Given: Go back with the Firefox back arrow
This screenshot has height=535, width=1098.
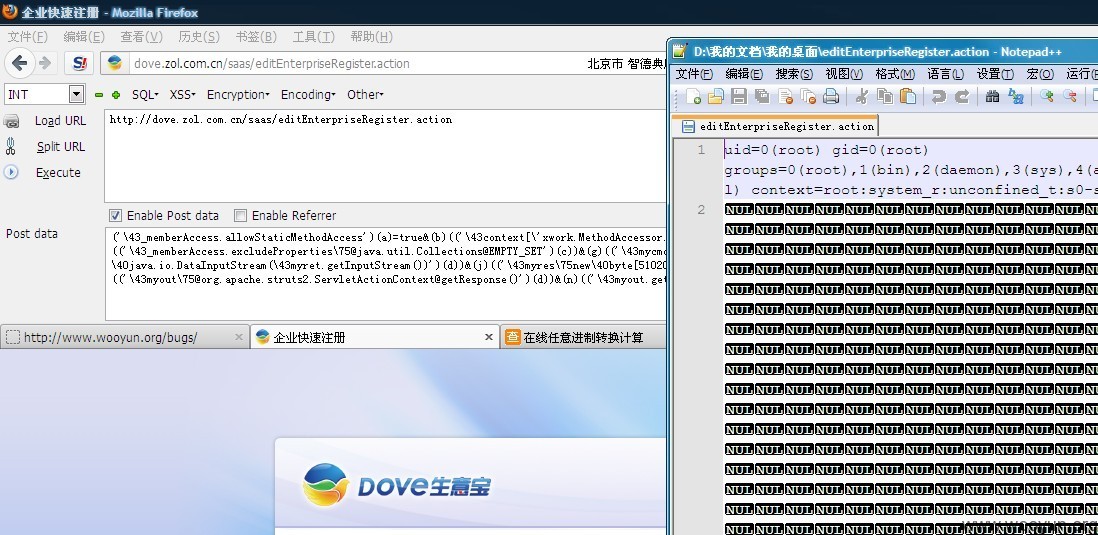Looking at the screenshot, I should (19, 63).
